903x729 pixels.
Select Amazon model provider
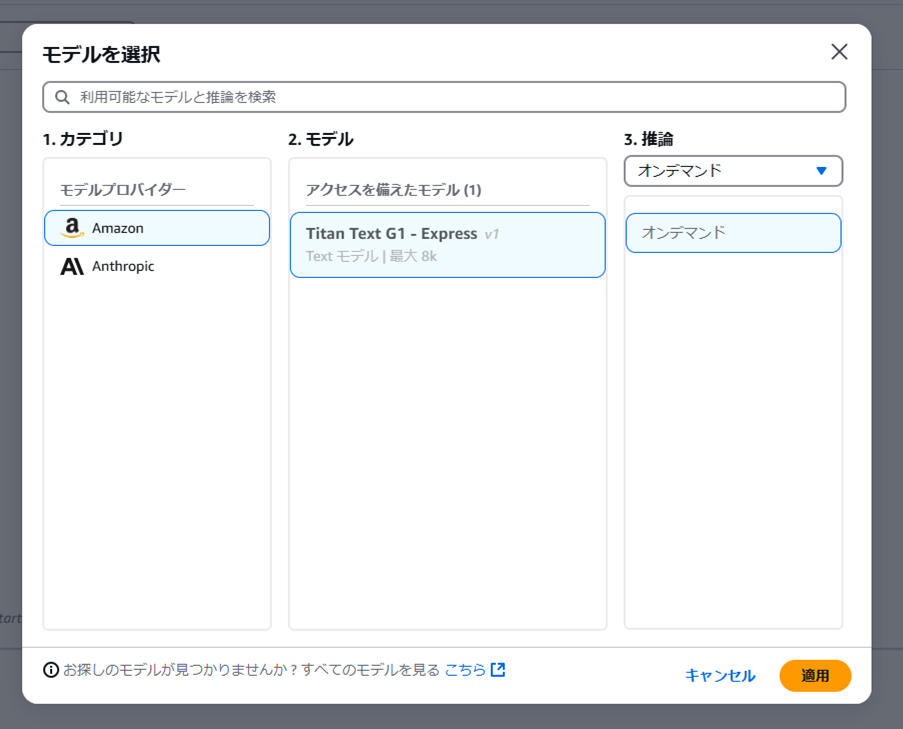(x=157, y=228)
